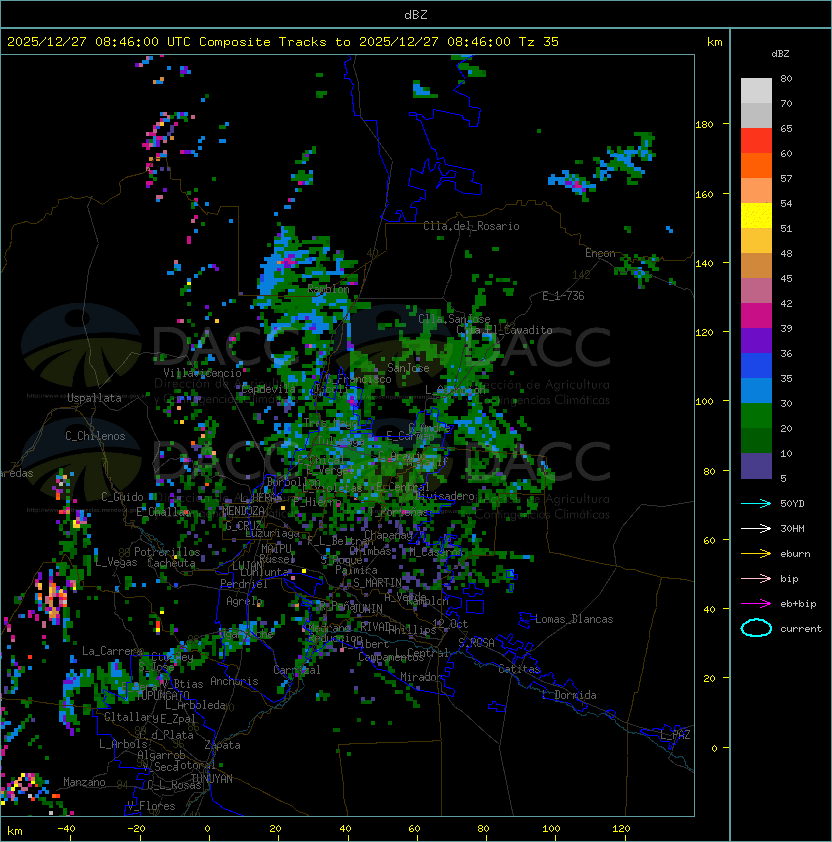Click the white 30HM arrow icon
The width and height of the screenshot is (832, 842).
point(756,529)
